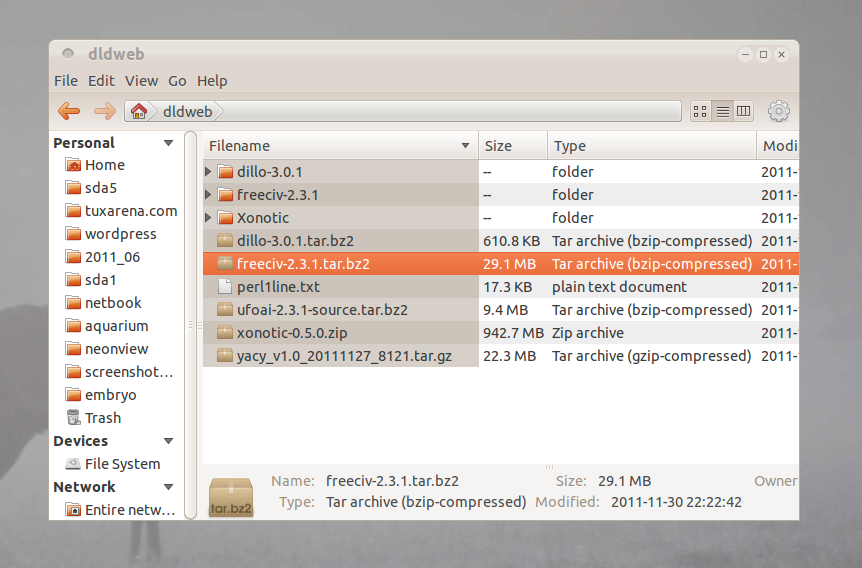
Task: Sort by the Type column header
Action: tap(652, 146)
